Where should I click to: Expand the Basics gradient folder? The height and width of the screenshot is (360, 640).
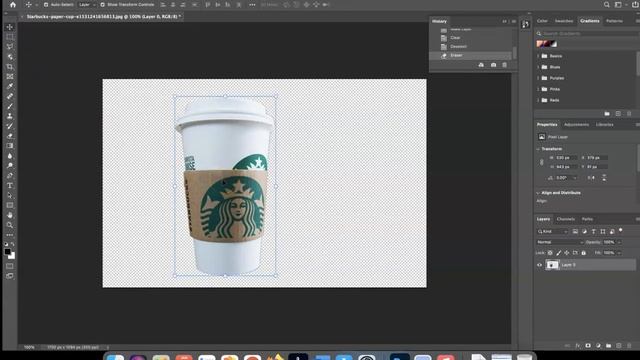[538, 56]
